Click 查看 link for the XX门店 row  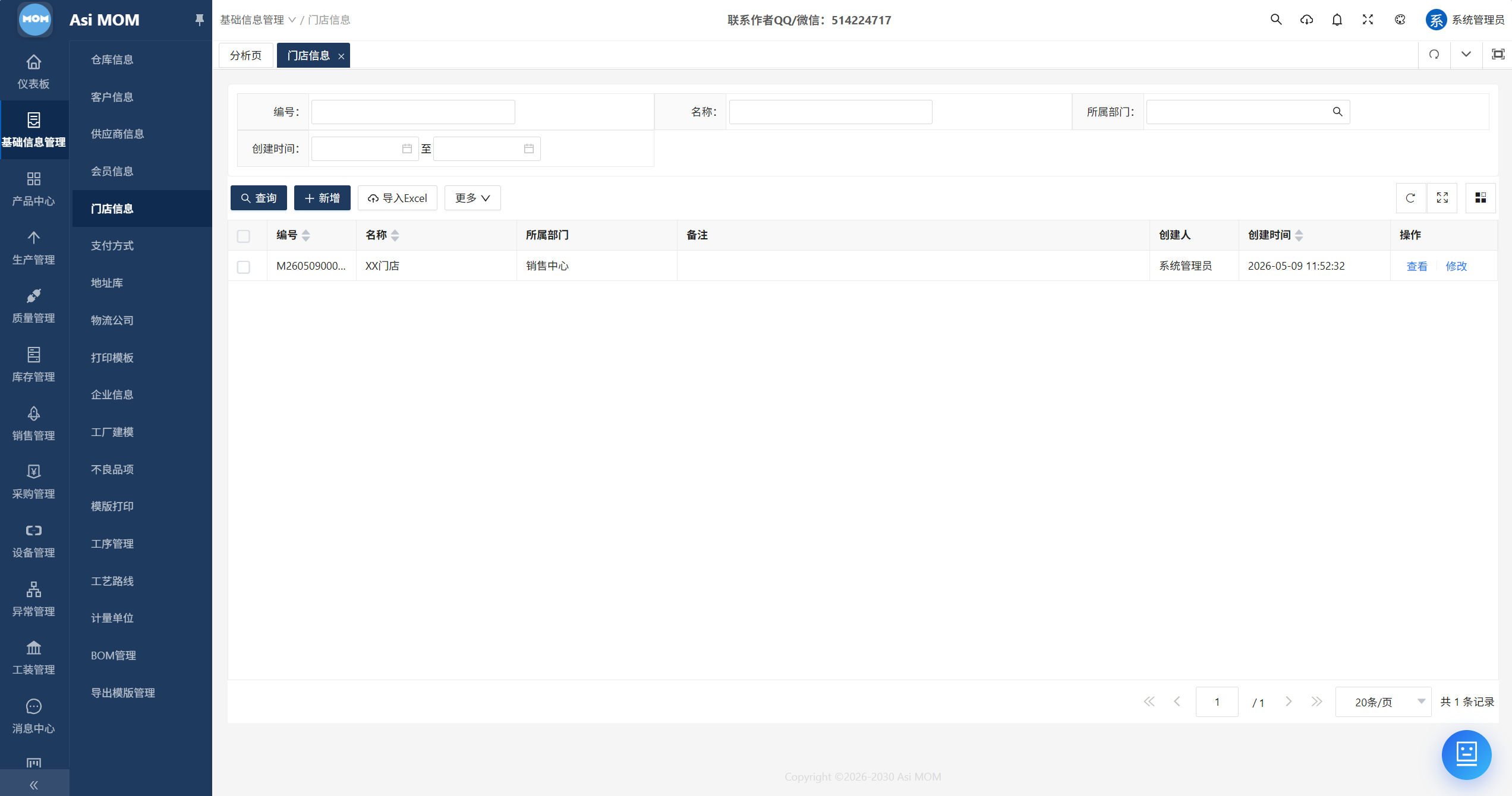[x=1417, y=266]
